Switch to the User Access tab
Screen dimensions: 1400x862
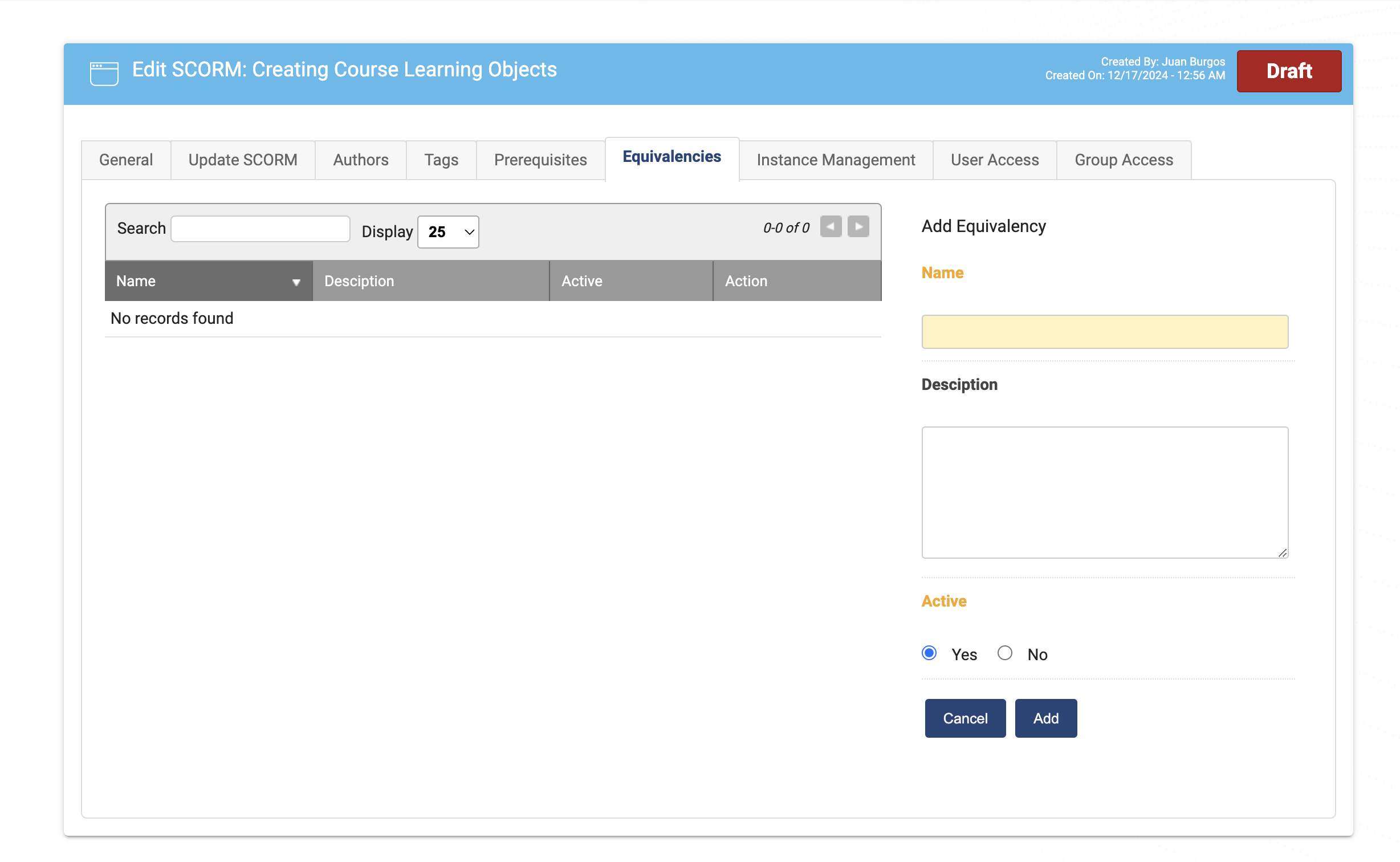tap(995, 160)
